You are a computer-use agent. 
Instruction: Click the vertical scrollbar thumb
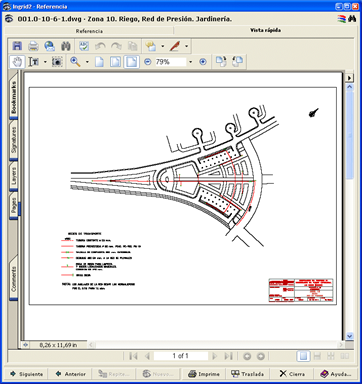pyautogui.click(x=350, y=135)
